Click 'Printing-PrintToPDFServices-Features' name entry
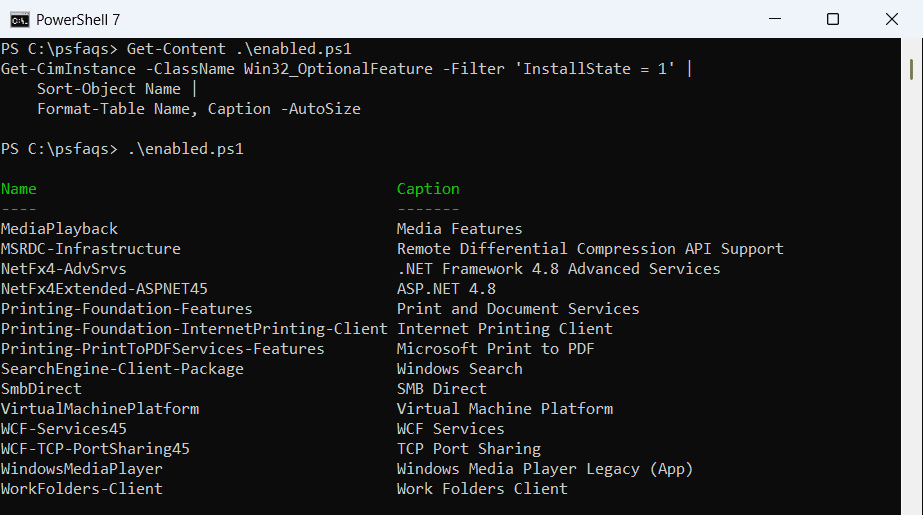 (162, 349)
